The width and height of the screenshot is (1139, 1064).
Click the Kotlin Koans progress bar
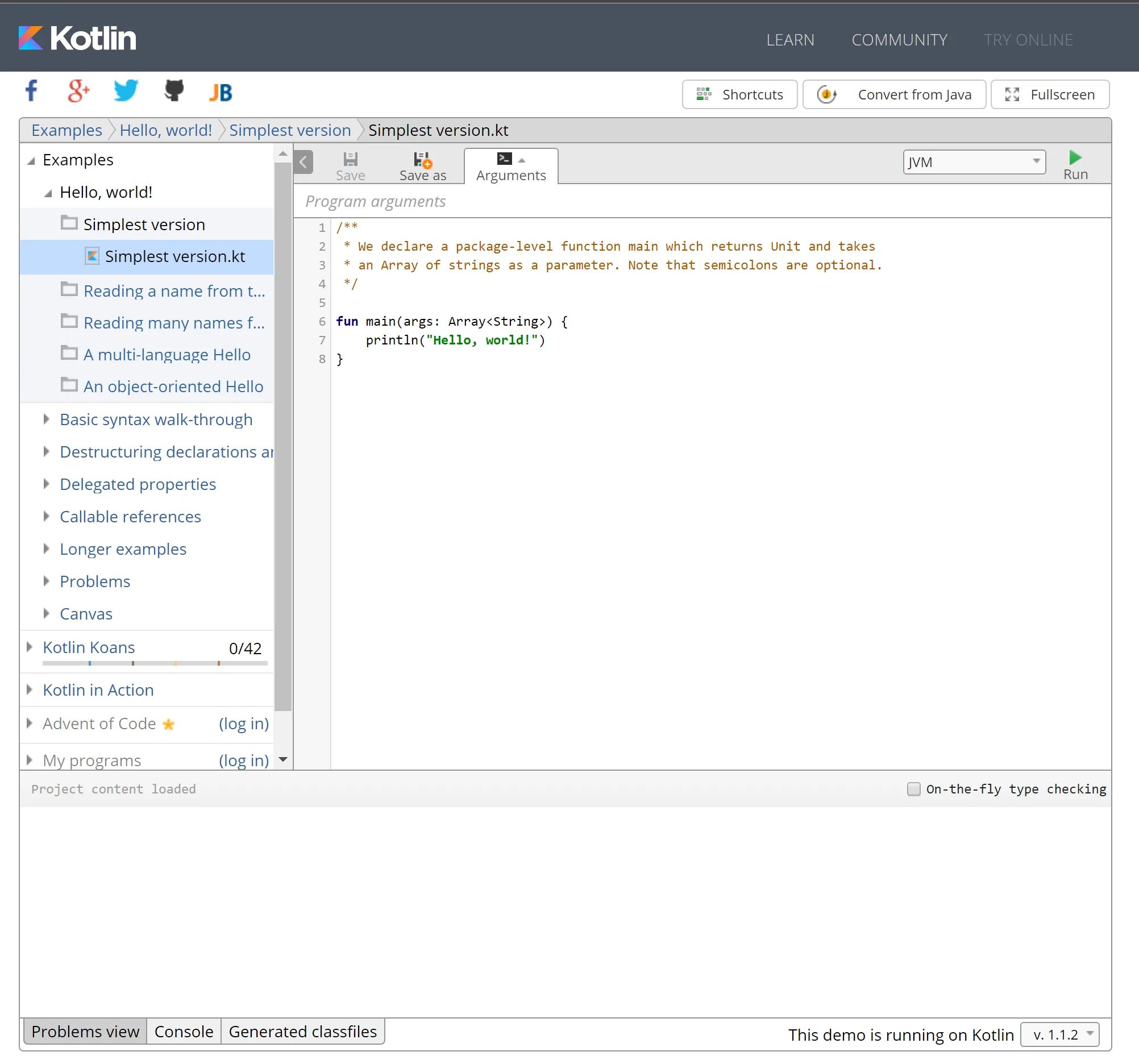[x=155, y=663]
